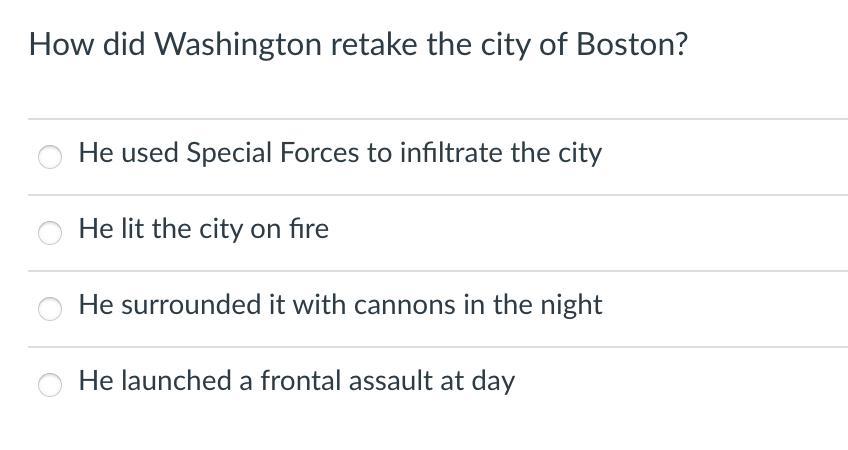
Task: Select the 'He used Special Forces' radio button
Action: pos(50,157)
